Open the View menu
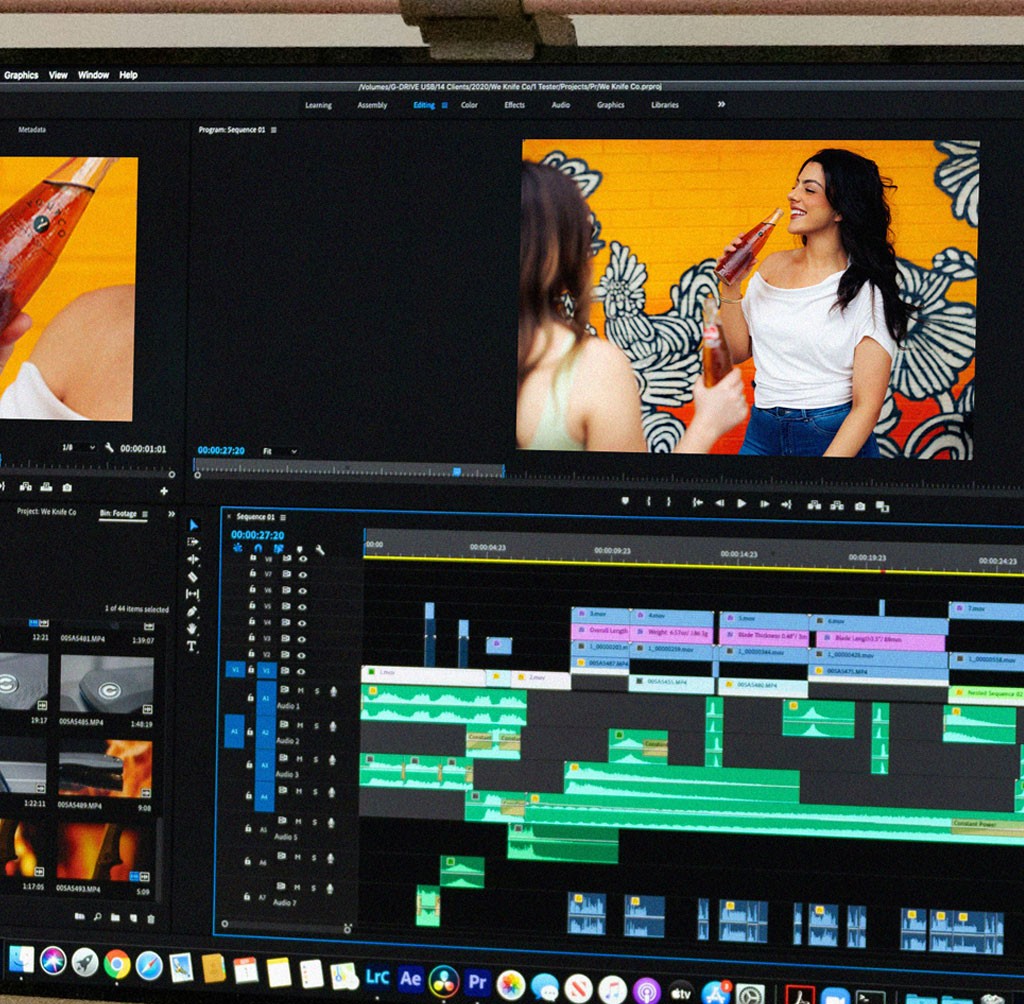The height and width of the screenshot is (1004, 1024). tap(58, 75)
